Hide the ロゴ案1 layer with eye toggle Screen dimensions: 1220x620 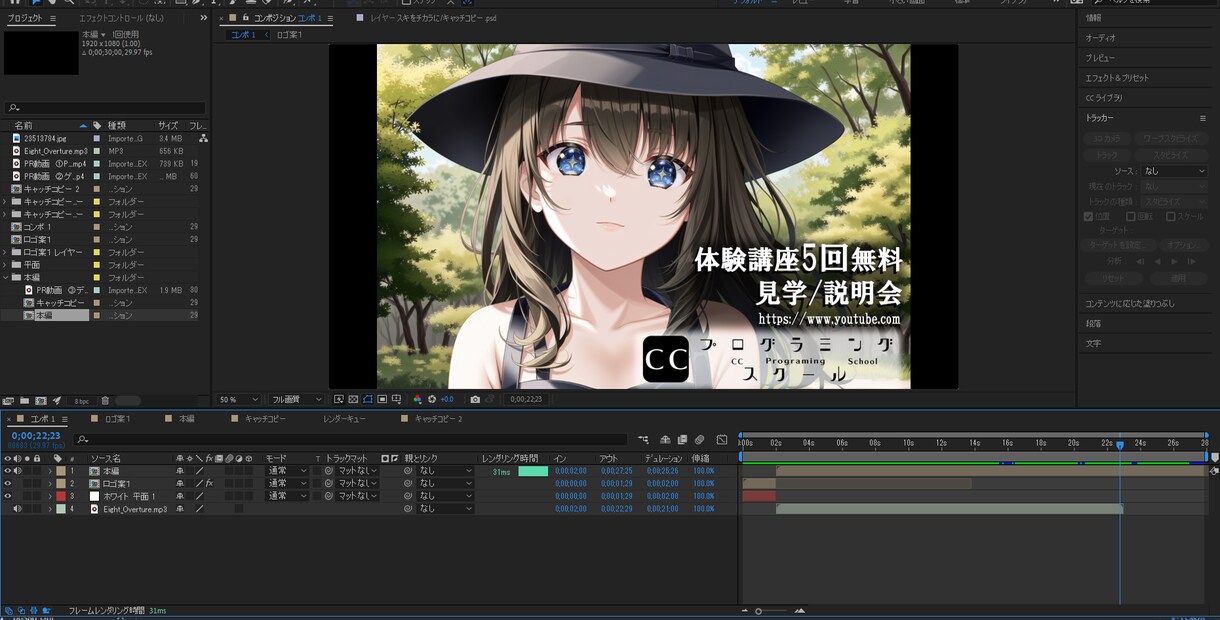7,483
